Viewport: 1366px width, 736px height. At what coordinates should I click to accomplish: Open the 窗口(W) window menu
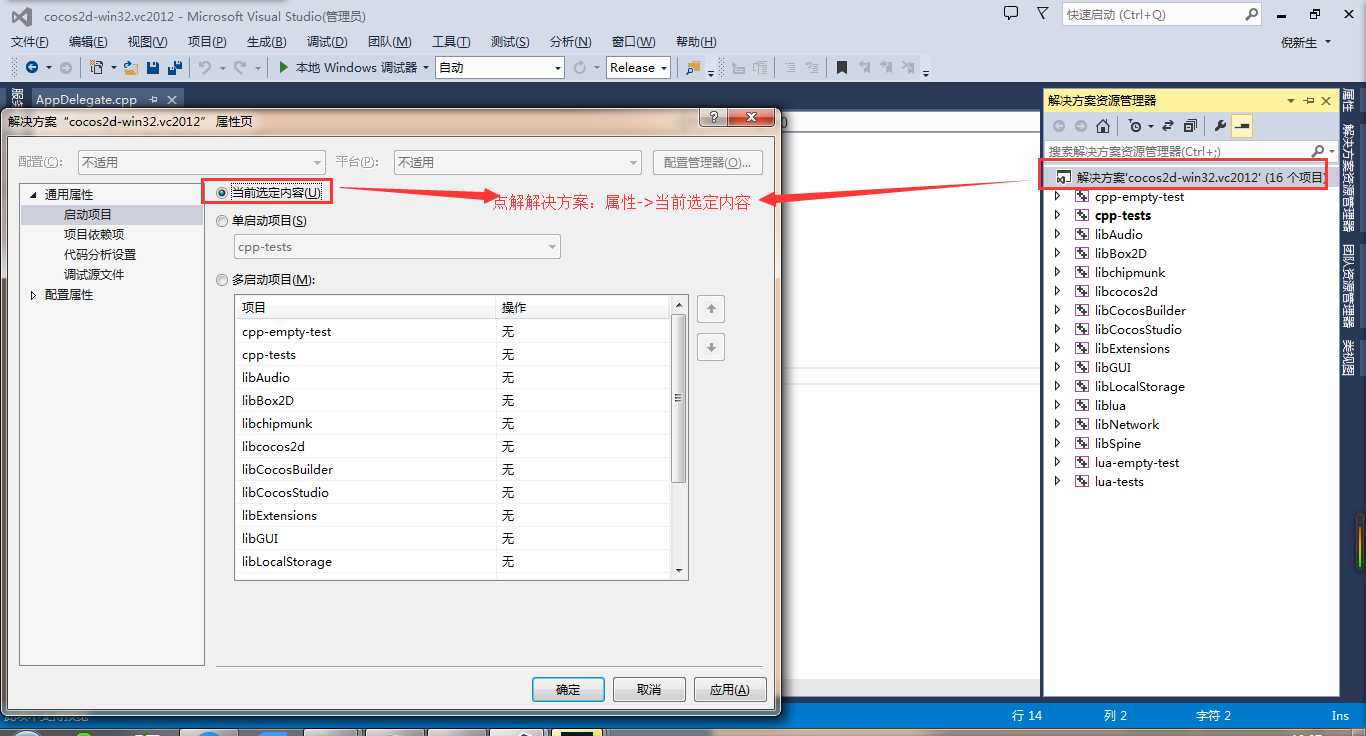[633, 42]
